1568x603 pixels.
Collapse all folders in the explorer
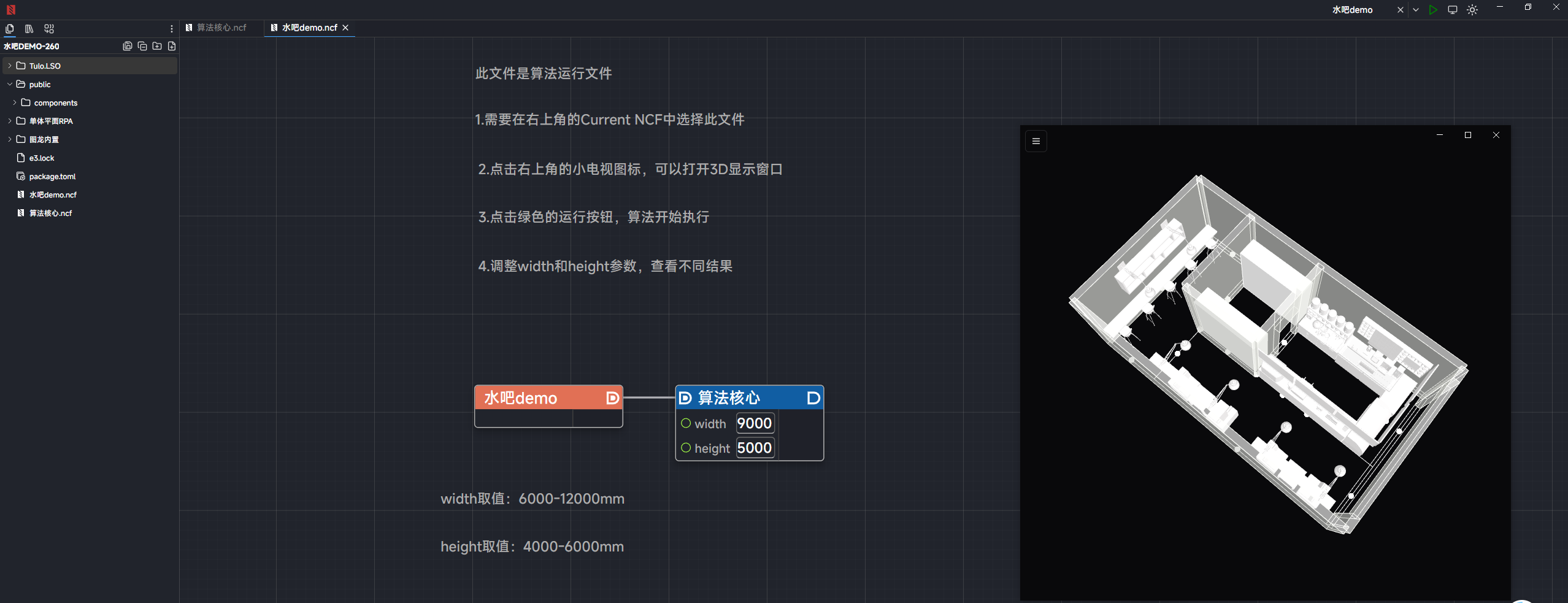tap(142, 46)
